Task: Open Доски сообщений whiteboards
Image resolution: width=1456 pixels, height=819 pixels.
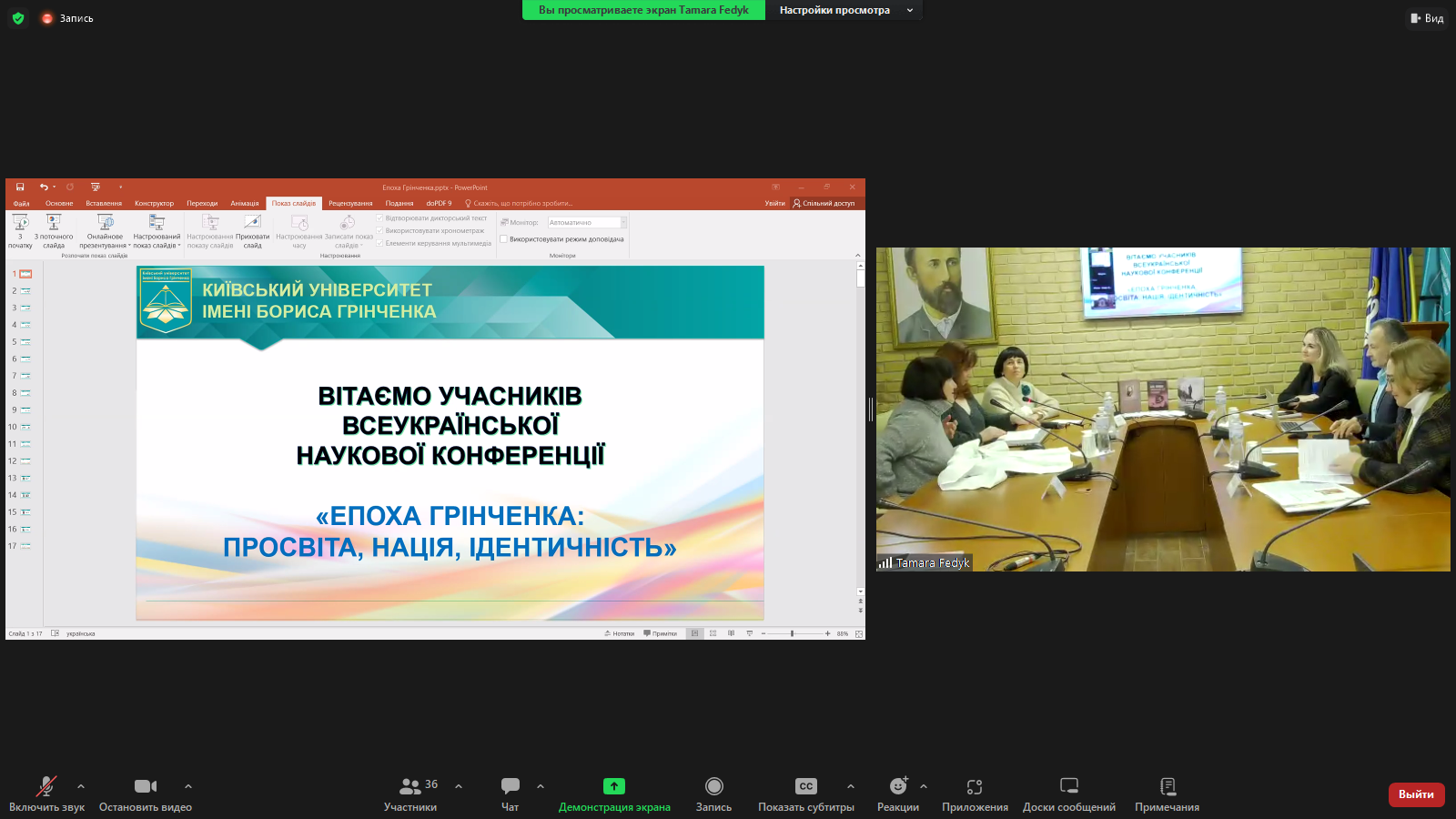Action: [1068, 793]
